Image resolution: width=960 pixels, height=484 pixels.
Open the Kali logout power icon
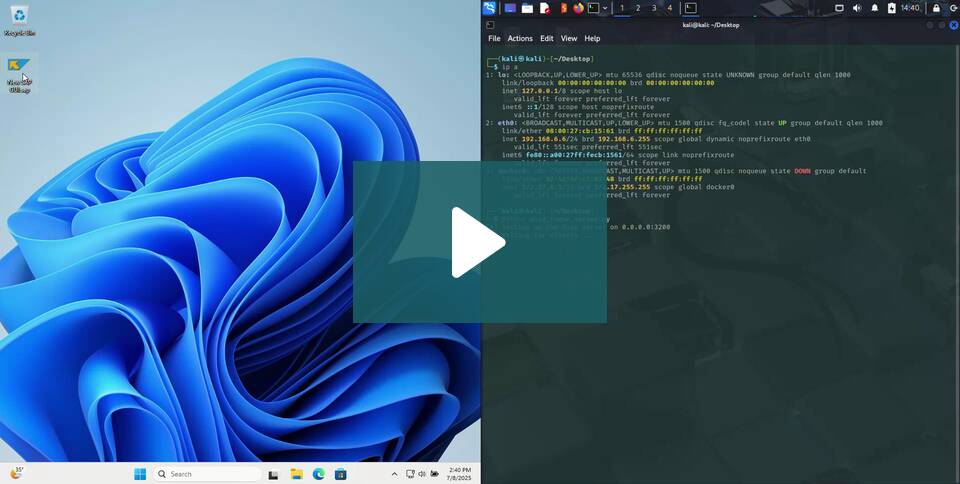[954, 8]
